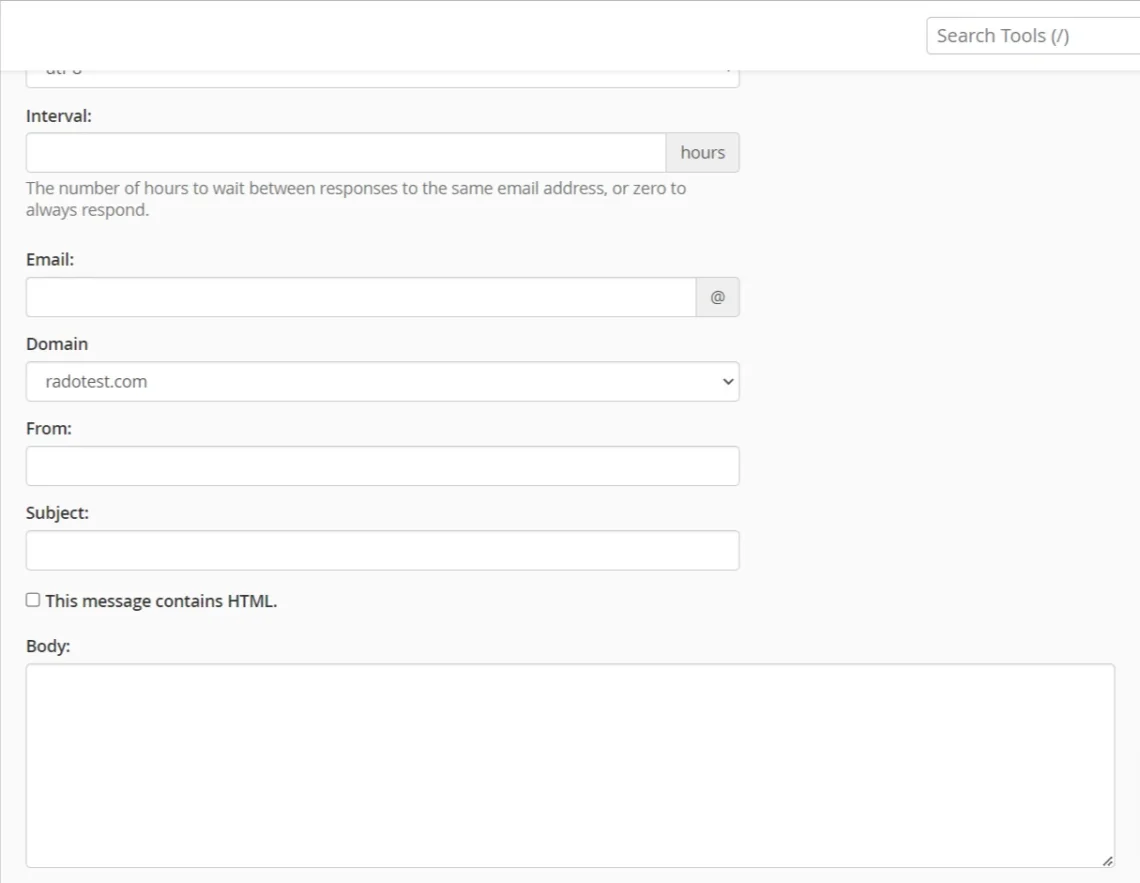
Task: Click the "Body:" field label
Action: tap(48, 646)
